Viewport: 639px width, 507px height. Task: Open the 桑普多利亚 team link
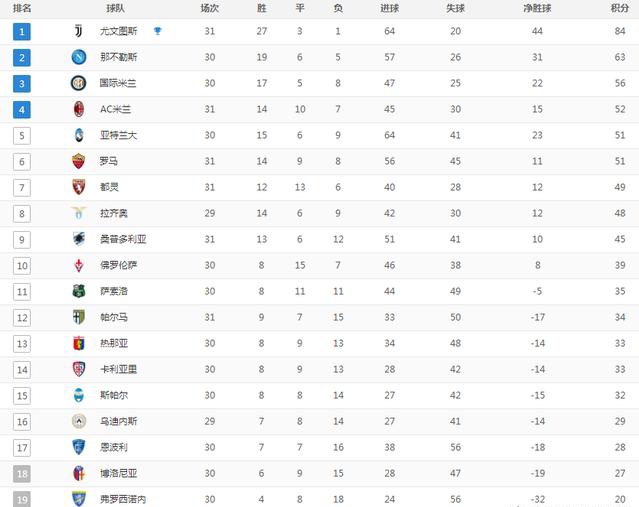123,239
